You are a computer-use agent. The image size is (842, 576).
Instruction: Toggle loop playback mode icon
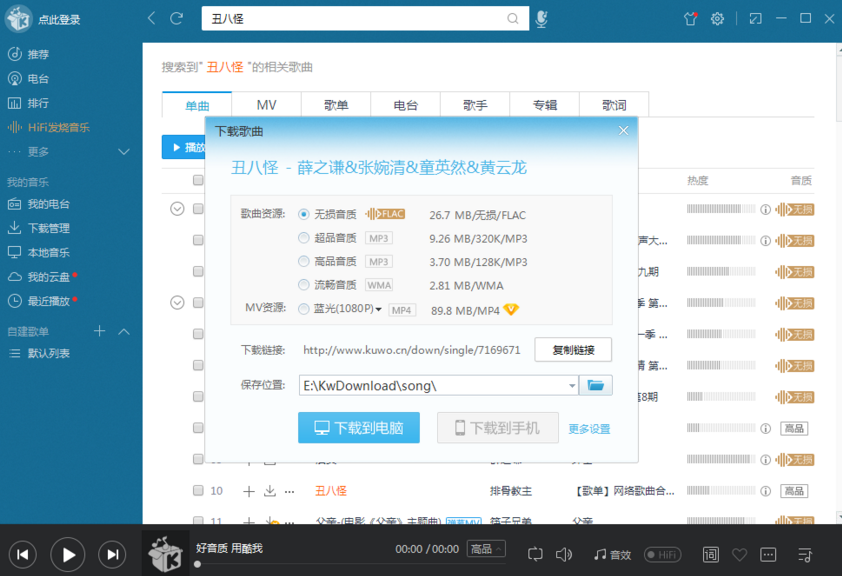tap(535, 555)
